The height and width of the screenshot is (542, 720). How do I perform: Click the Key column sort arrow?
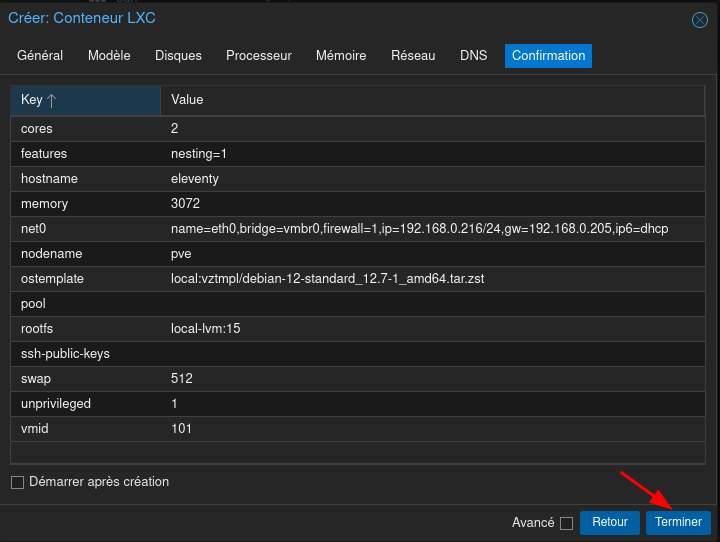tap(52, 100)
